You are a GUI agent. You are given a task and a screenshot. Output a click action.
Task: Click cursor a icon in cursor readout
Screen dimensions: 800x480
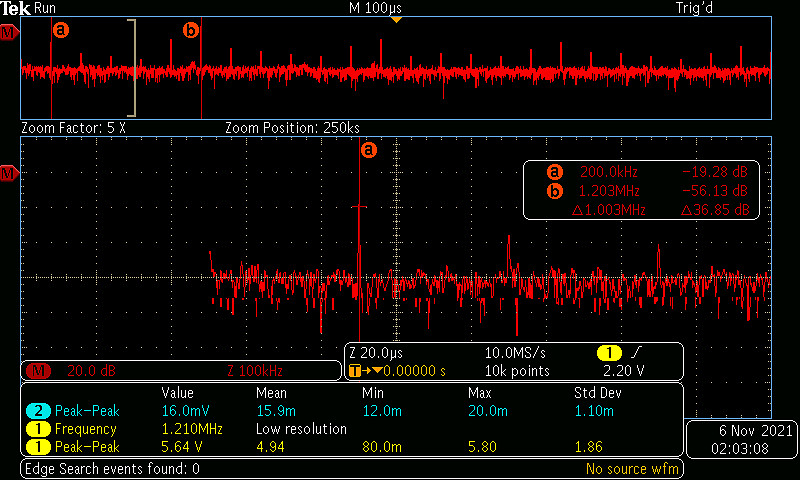555,172
